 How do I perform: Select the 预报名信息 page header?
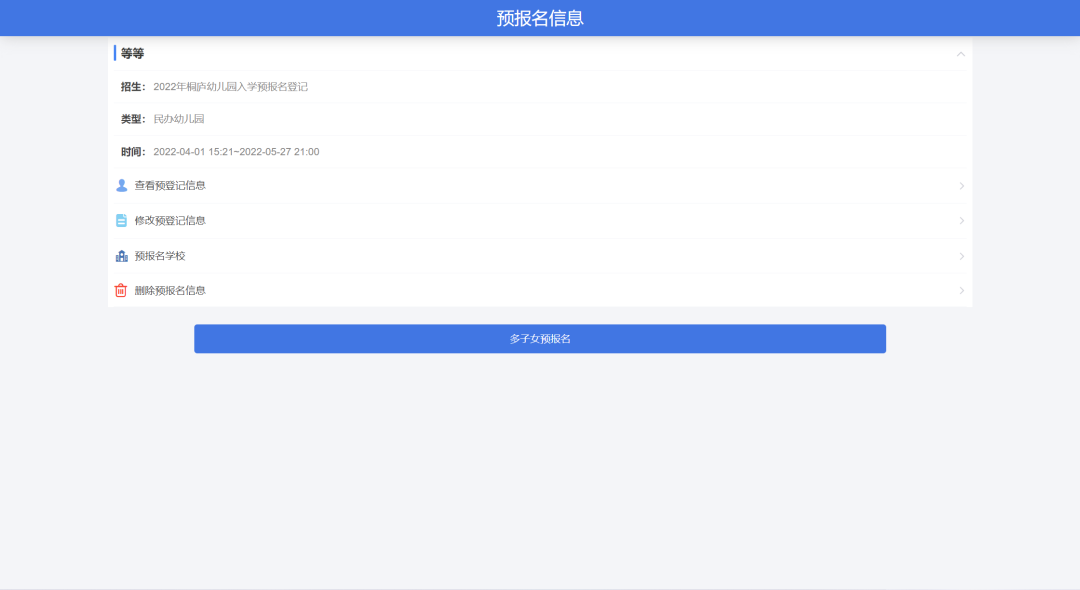point(540,16)
